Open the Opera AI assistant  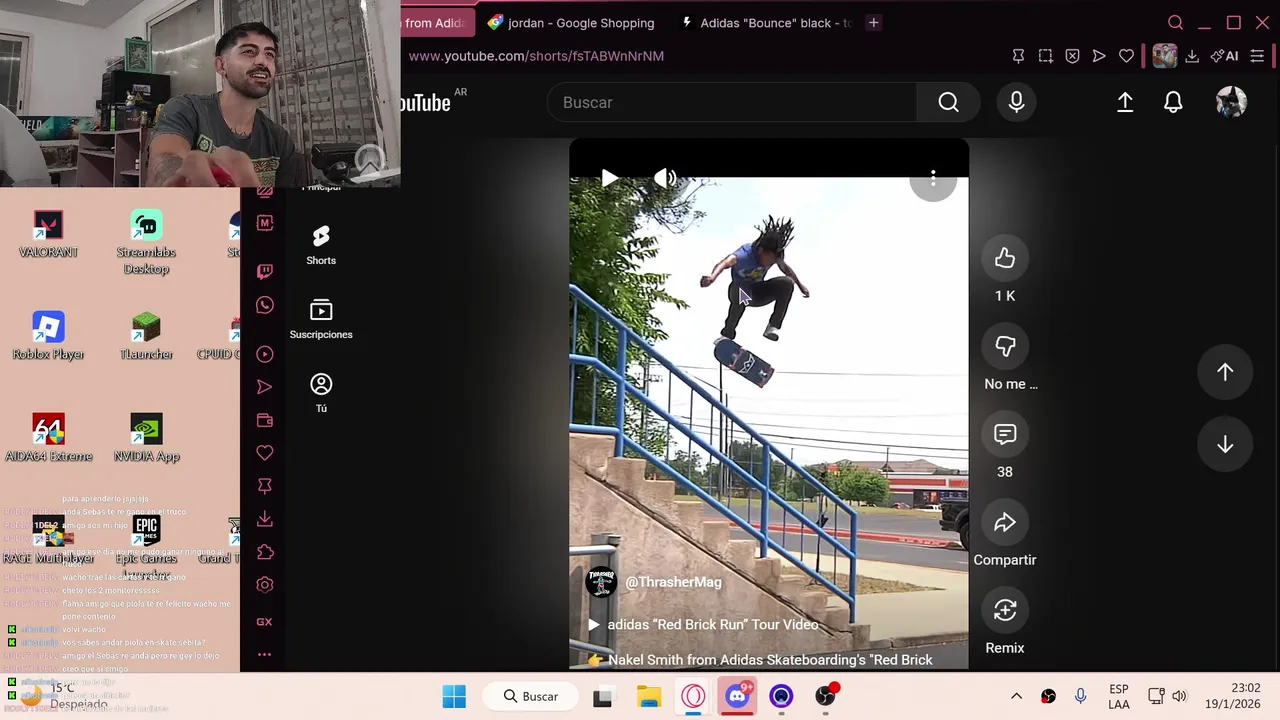pos(1224,56)
